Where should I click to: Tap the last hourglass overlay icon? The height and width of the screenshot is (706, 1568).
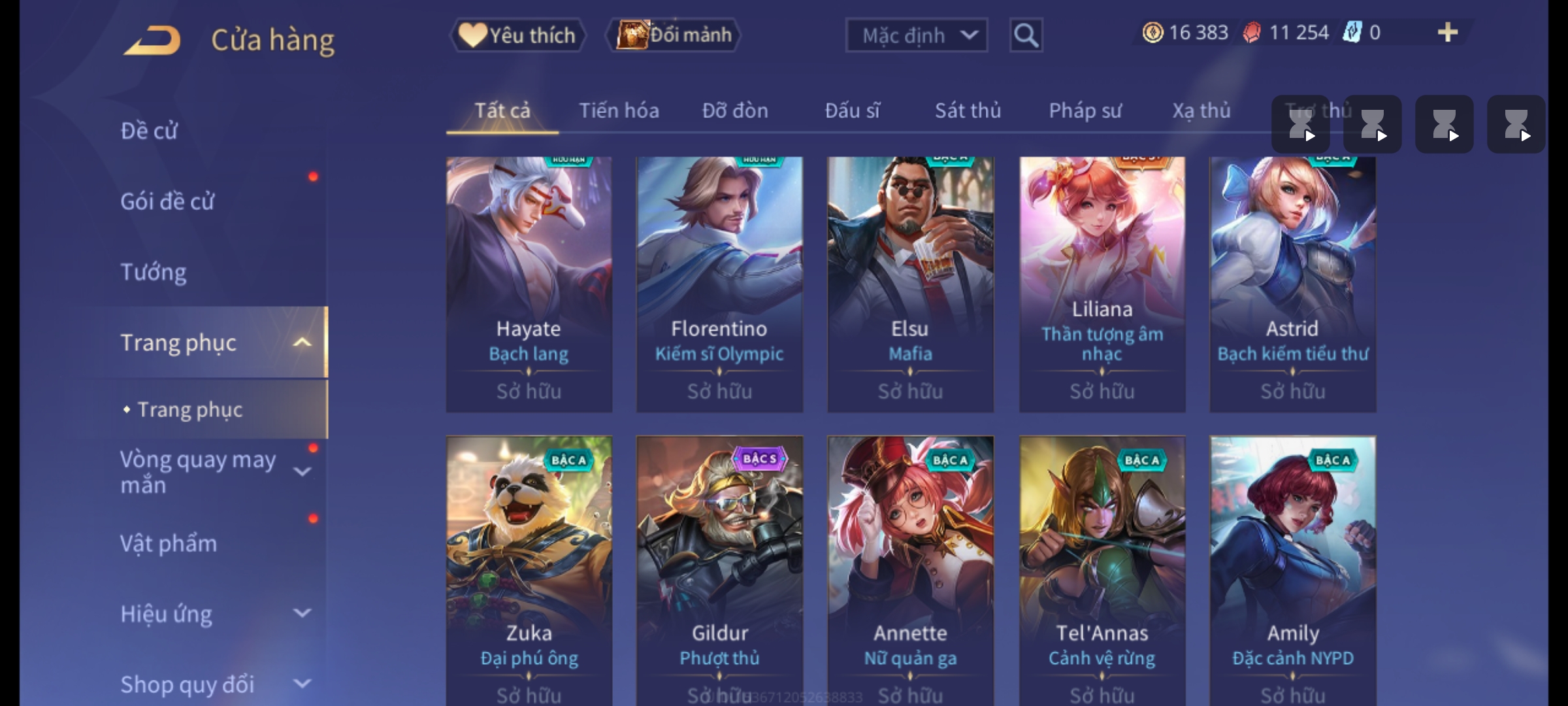[1516, 124]
